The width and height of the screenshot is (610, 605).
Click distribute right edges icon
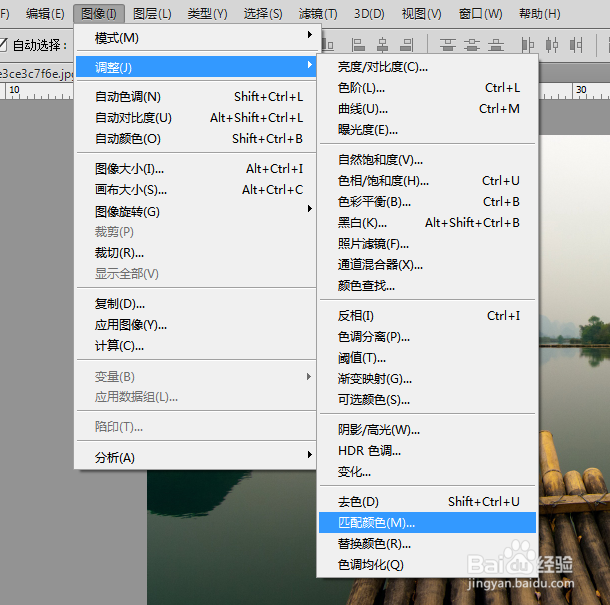click(x=576, y=45)
